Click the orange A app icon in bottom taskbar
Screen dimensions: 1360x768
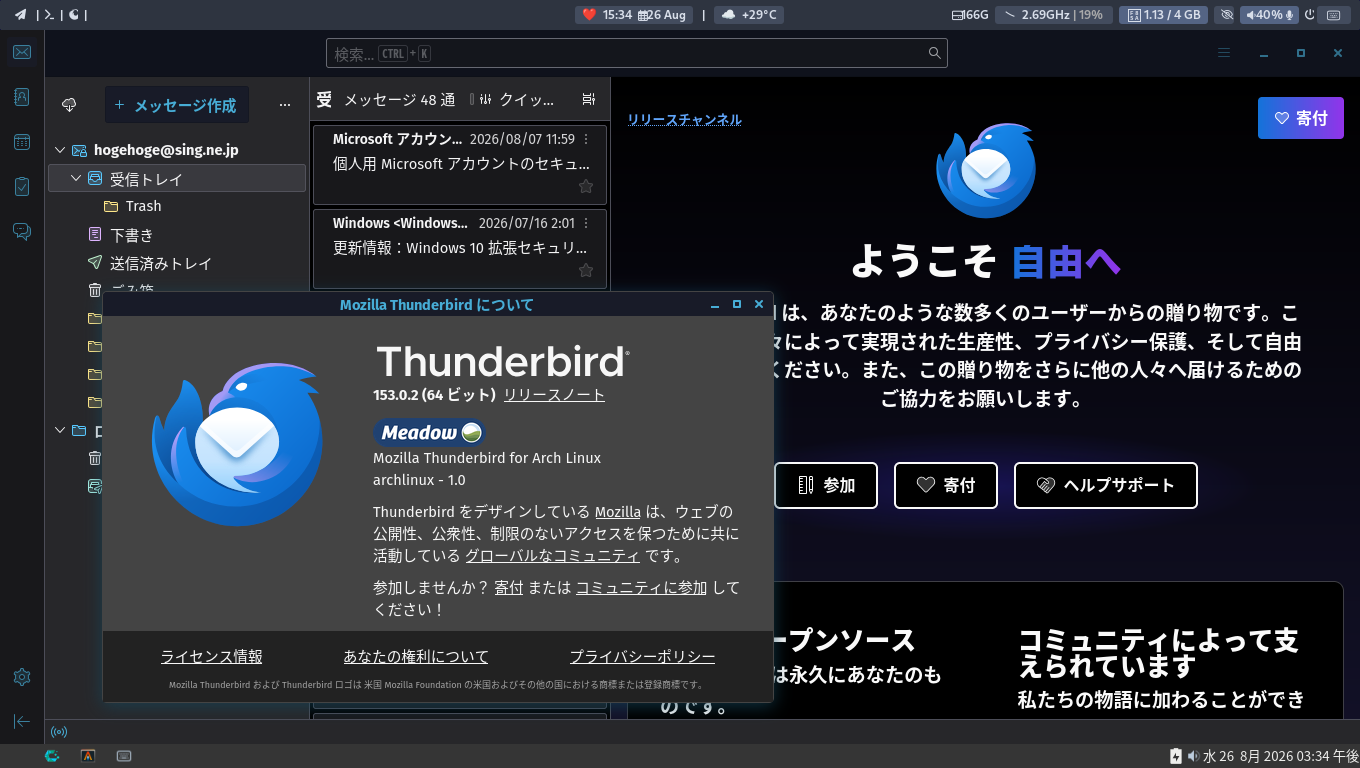coord(88,756)
